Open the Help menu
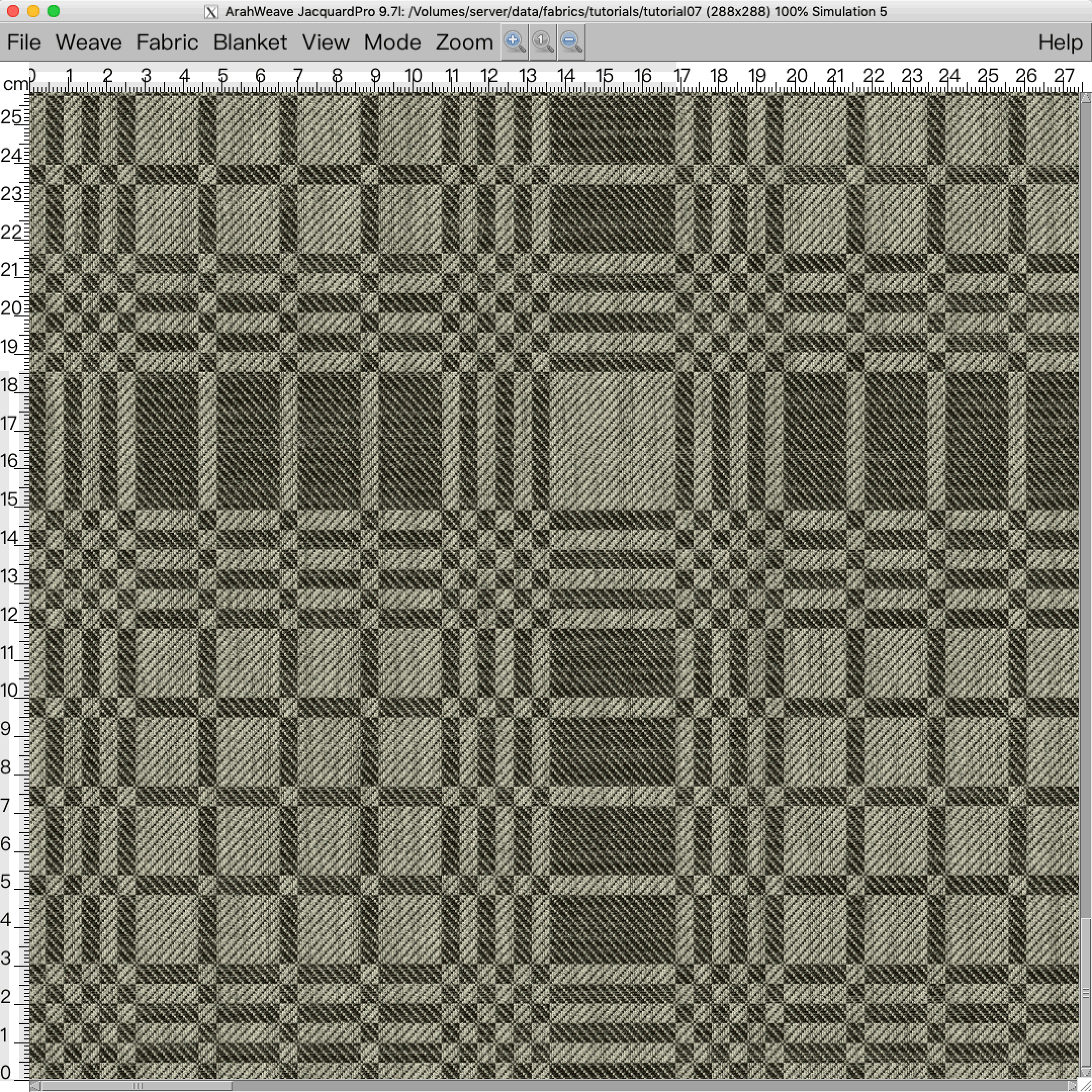Viewport: 1092px width, 1092px height. pyautogui.click(x=1060, y=42)
